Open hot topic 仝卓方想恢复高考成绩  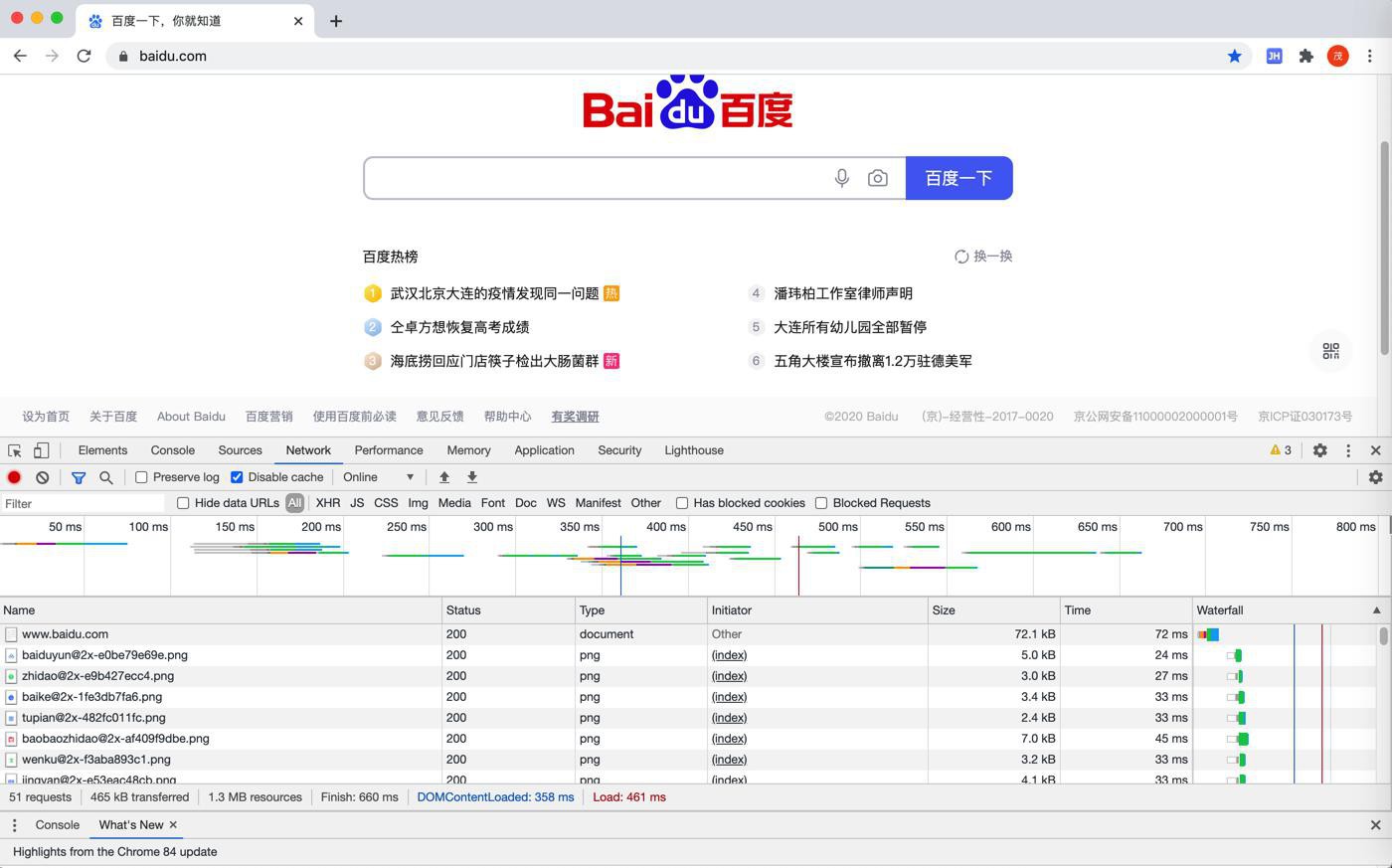[459, 327]
